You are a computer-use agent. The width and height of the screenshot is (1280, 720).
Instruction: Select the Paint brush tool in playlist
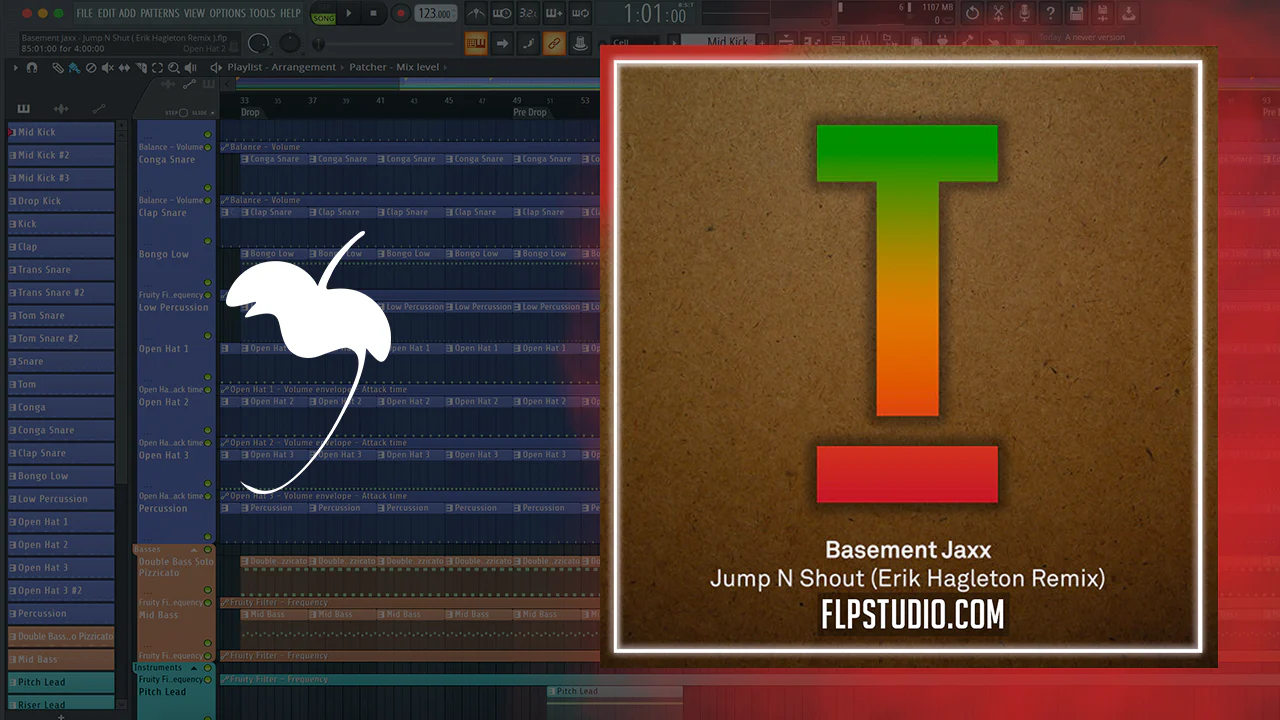click(75, 68)
